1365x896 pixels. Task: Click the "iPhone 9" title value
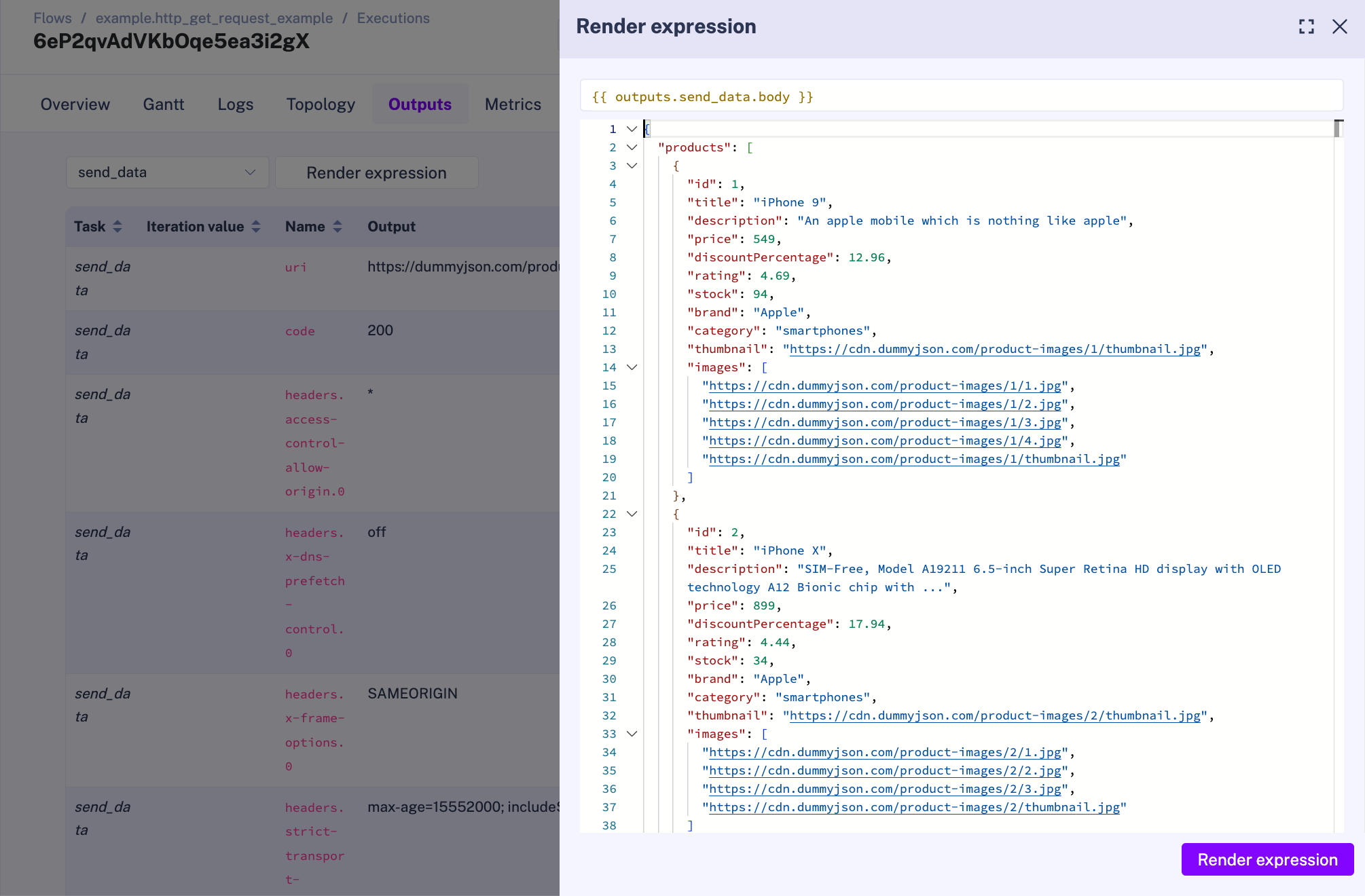coord(790,202)
